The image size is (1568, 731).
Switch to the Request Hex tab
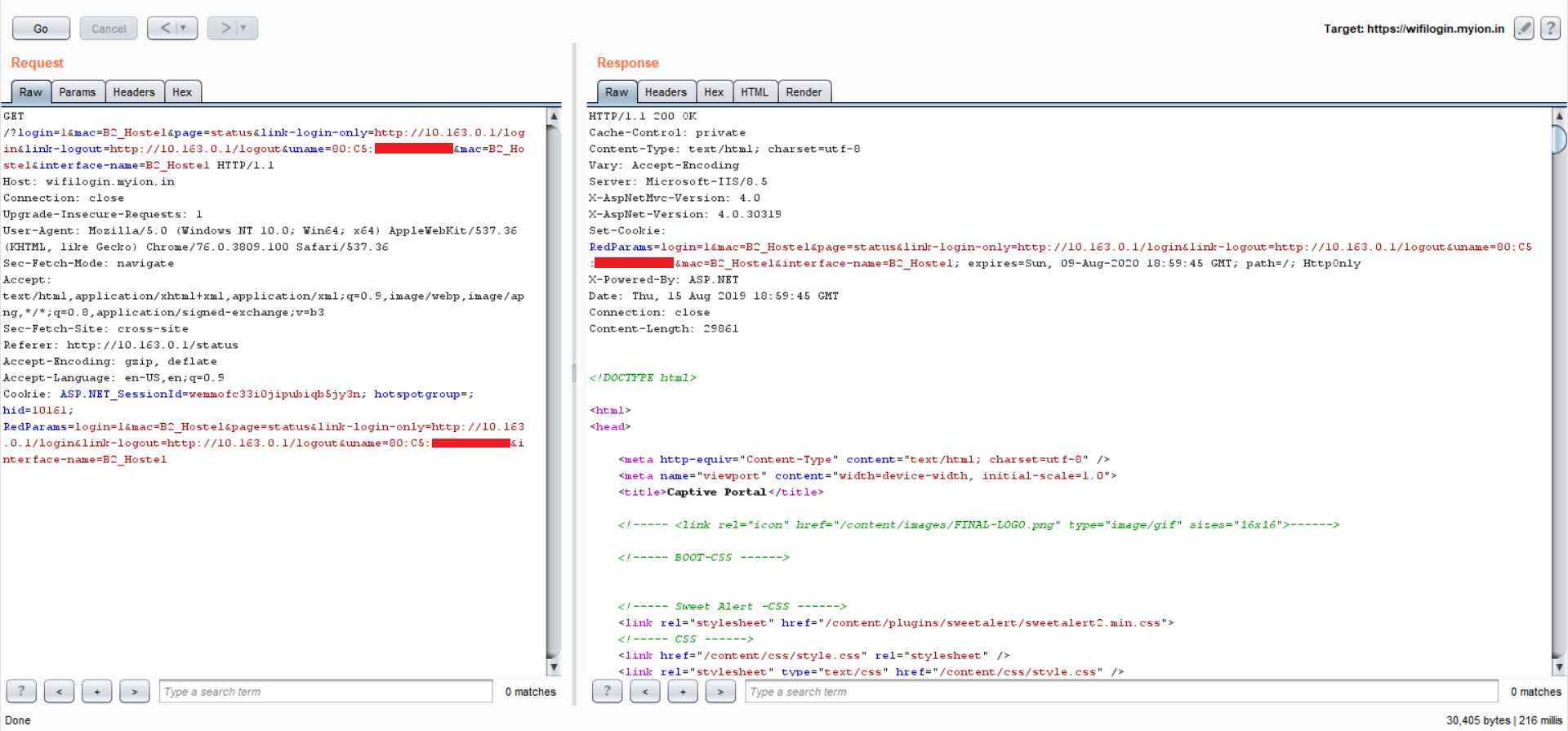pos(182,92)
